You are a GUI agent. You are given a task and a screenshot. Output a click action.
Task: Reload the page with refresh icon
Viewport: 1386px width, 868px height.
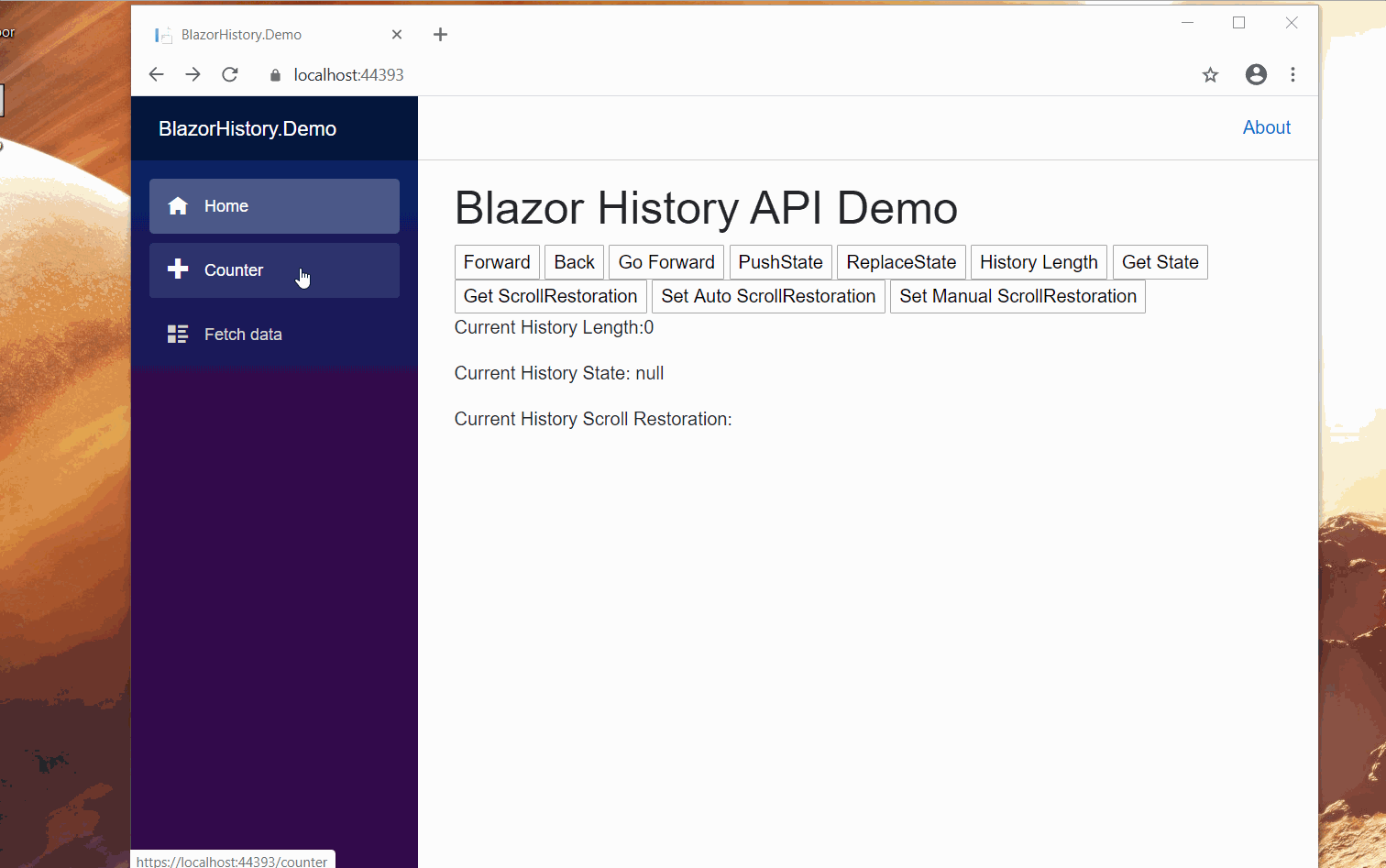tap(230, 74)
